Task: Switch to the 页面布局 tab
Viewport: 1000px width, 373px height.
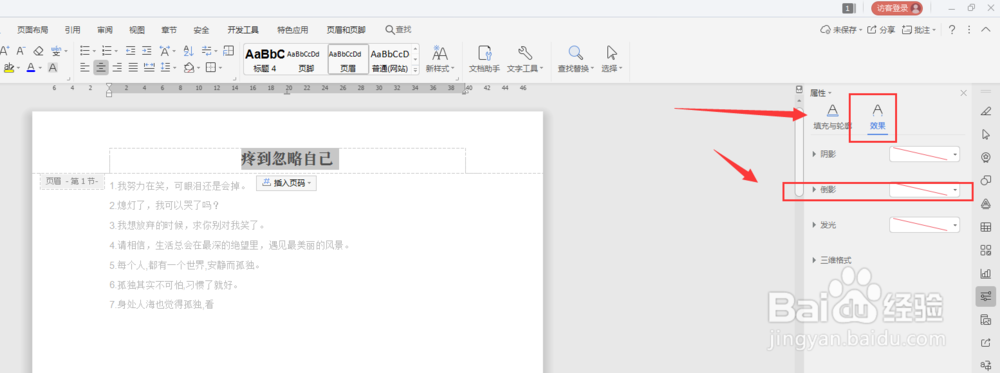Action: click(x=33, y=29)
